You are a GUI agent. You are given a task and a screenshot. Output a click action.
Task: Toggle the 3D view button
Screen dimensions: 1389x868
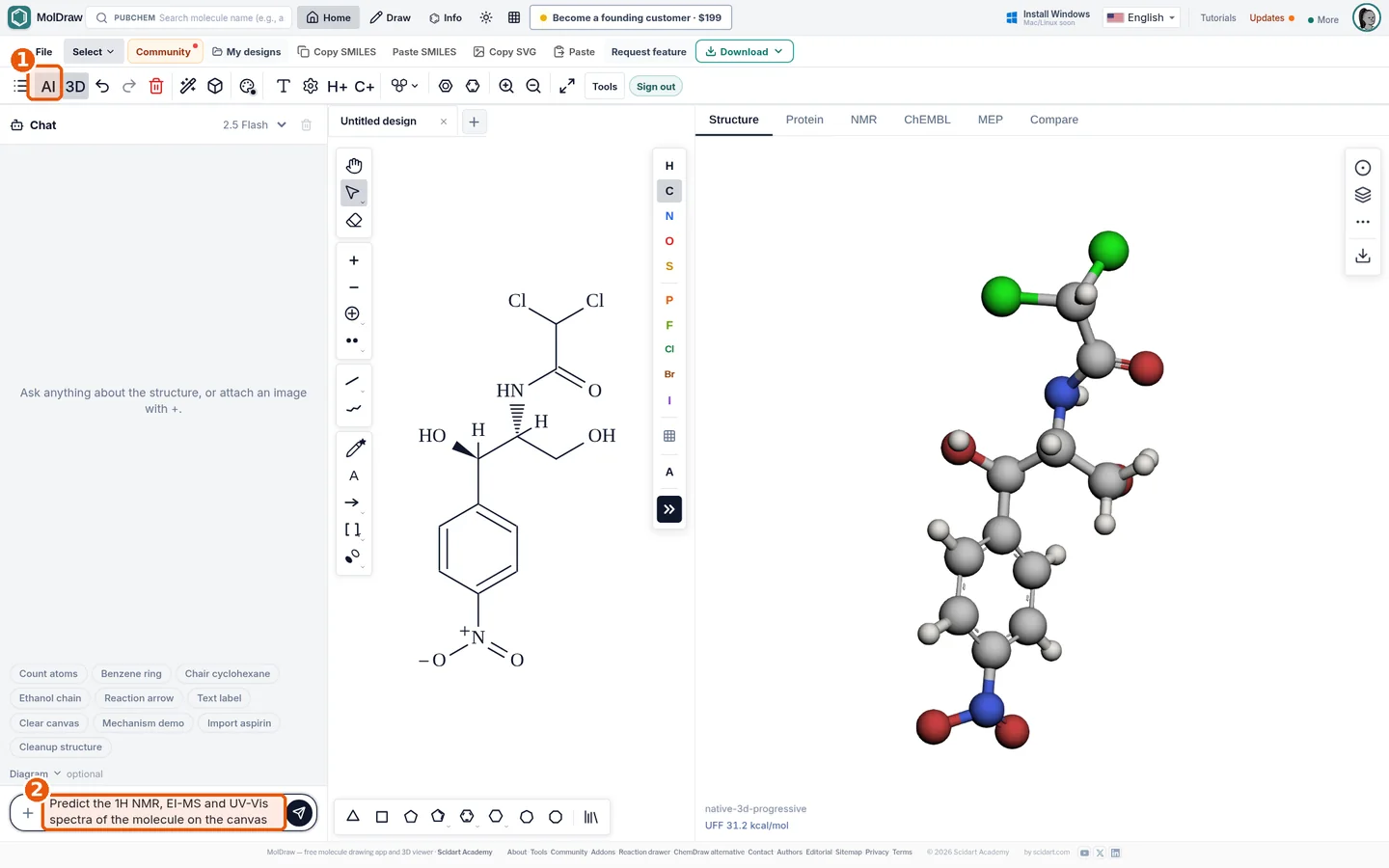click(x=75, y=86)
